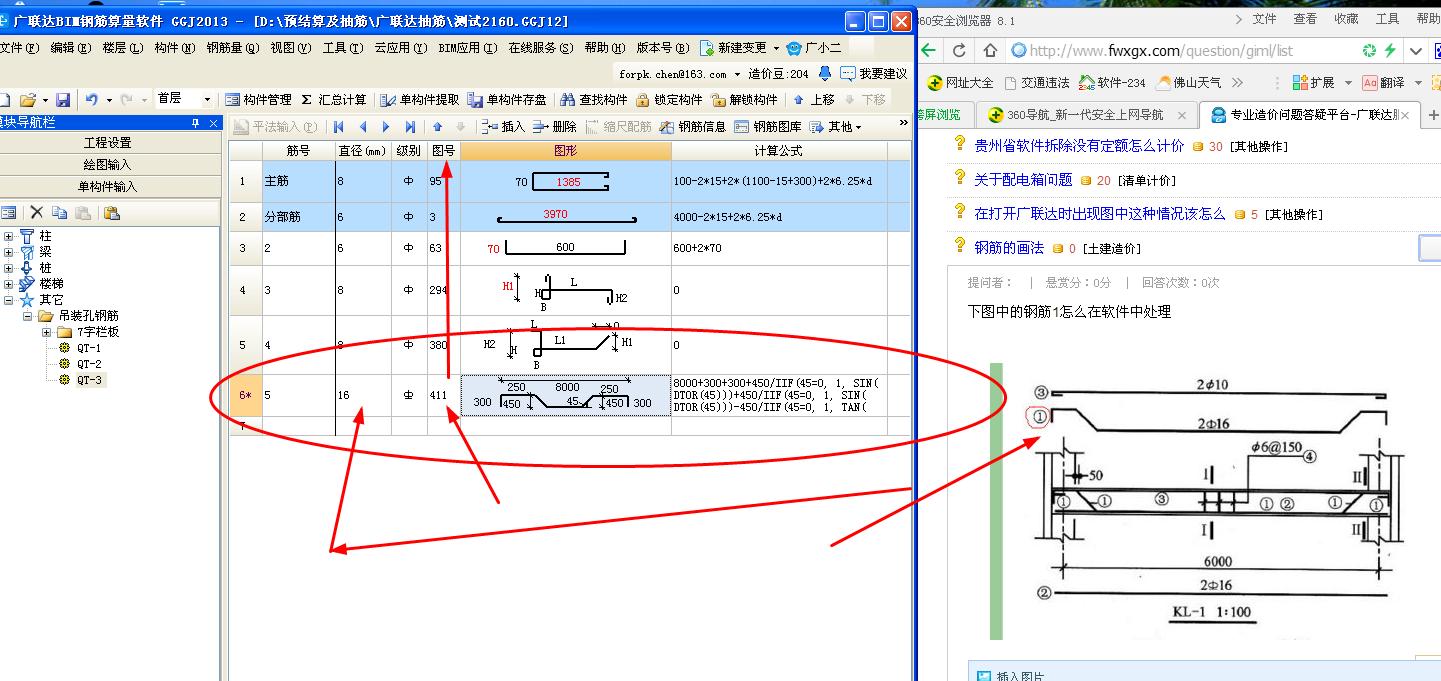Click the save disk icon
The image size is (1441, 681).
click(63, 100)
